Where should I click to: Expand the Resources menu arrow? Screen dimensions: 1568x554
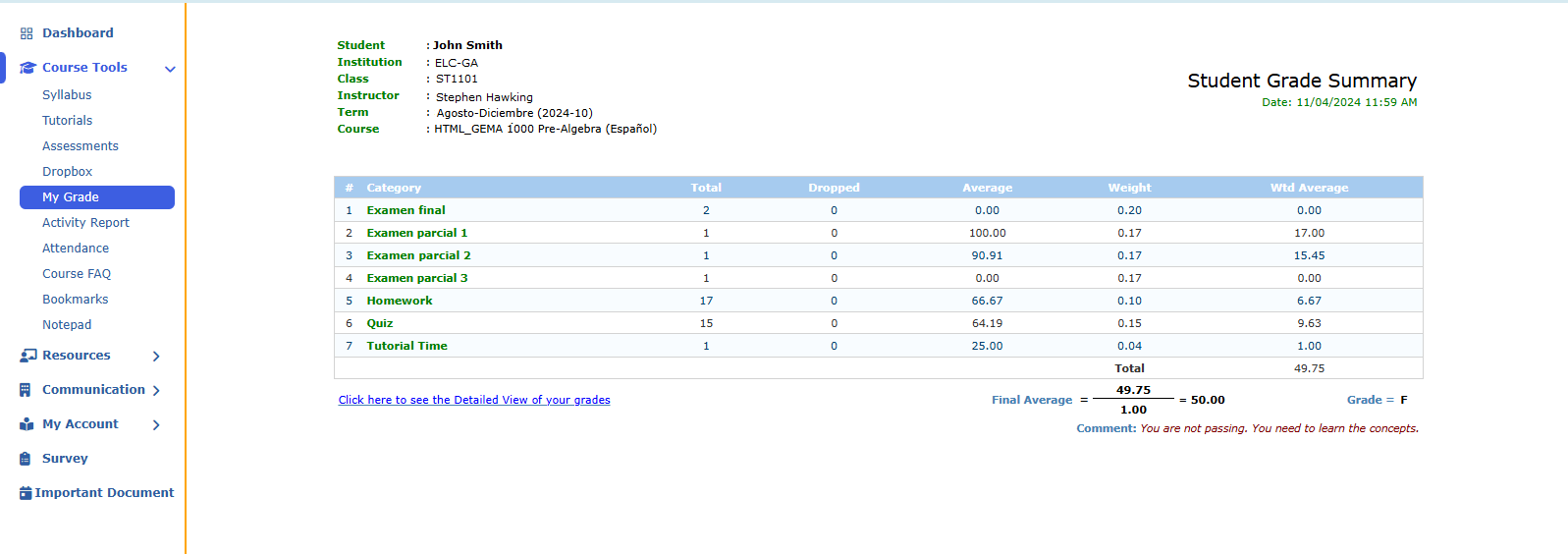[156, 357]
